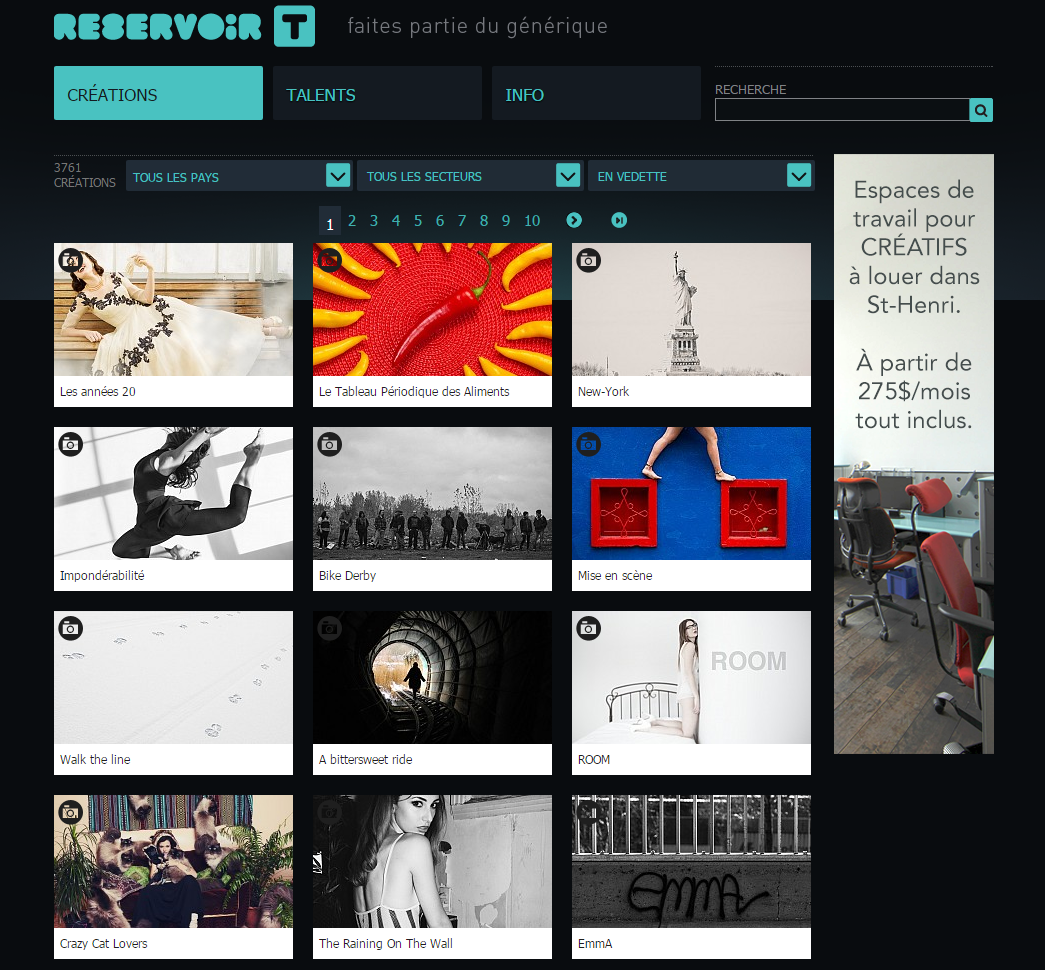This screenshot has height=970, width=1045.
Task: Open the ROOM bed photo thumbnail
Action: point(691,677)
